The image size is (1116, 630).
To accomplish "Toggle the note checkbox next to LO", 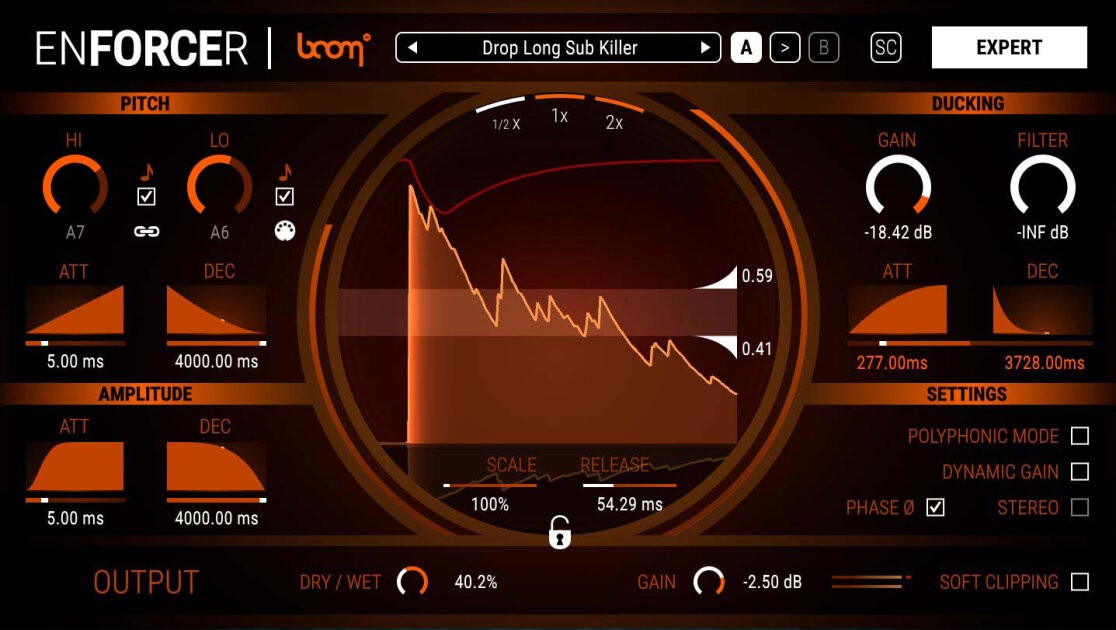I will click(285, 196).
